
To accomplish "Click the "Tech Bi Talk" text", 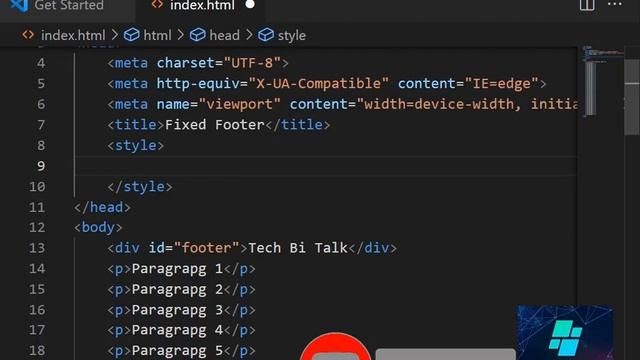I will [298, 248].
